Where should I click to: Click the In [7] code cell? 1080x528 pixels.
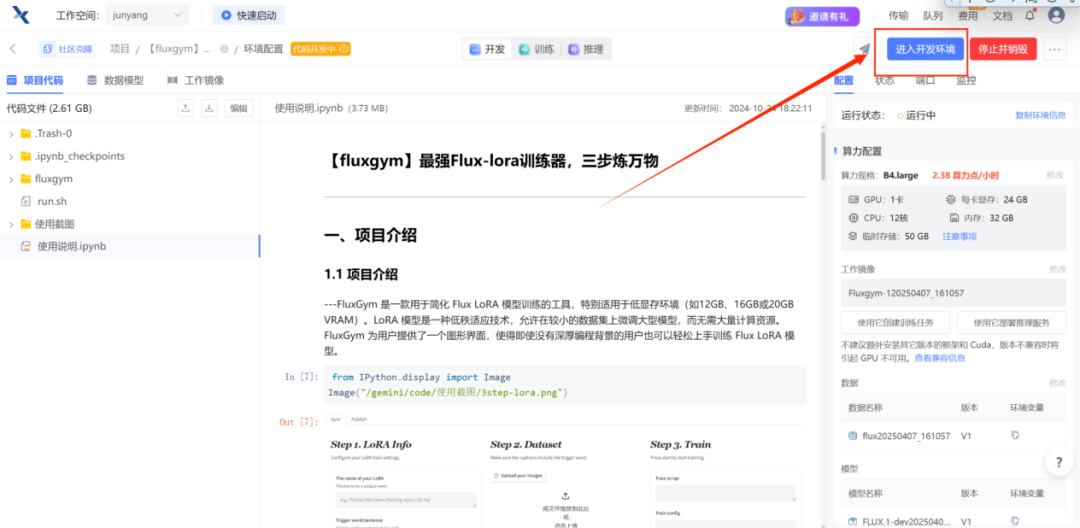[567, 385]
